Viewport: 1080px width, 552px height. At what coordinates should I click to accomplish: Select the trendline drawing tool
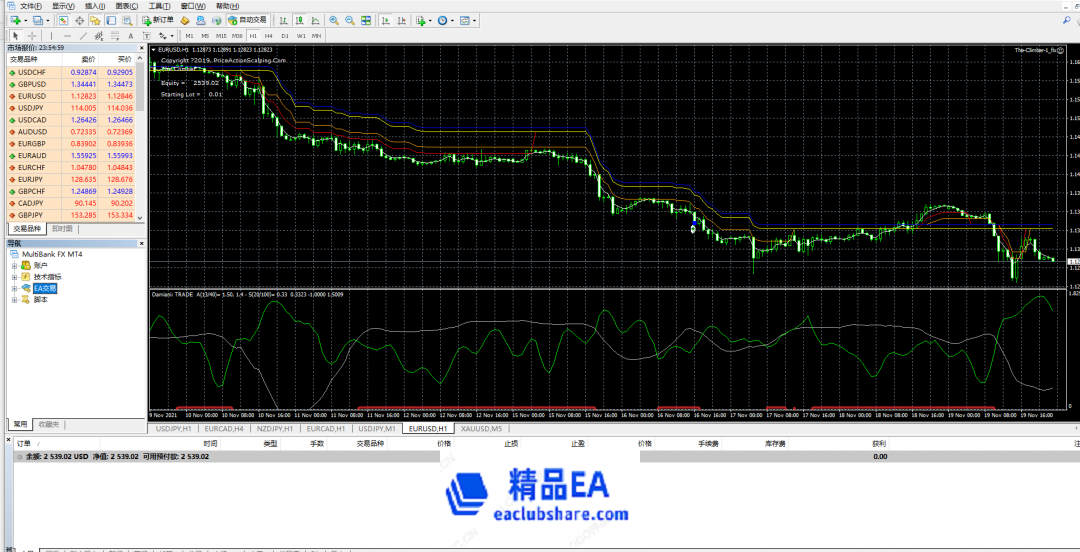(83, 35)
